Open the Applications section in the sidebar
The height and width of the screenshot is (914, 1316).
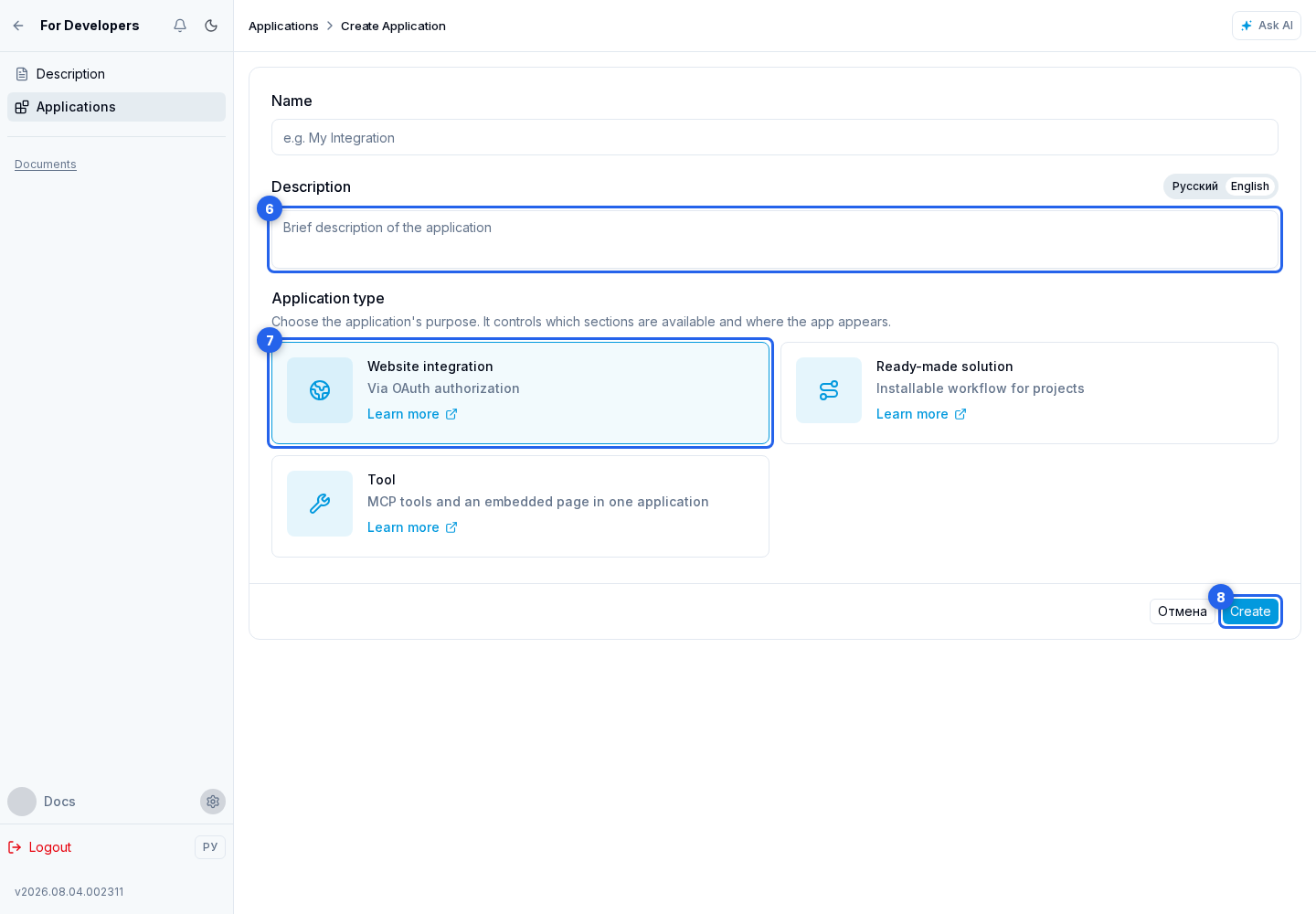coord(116,107)
